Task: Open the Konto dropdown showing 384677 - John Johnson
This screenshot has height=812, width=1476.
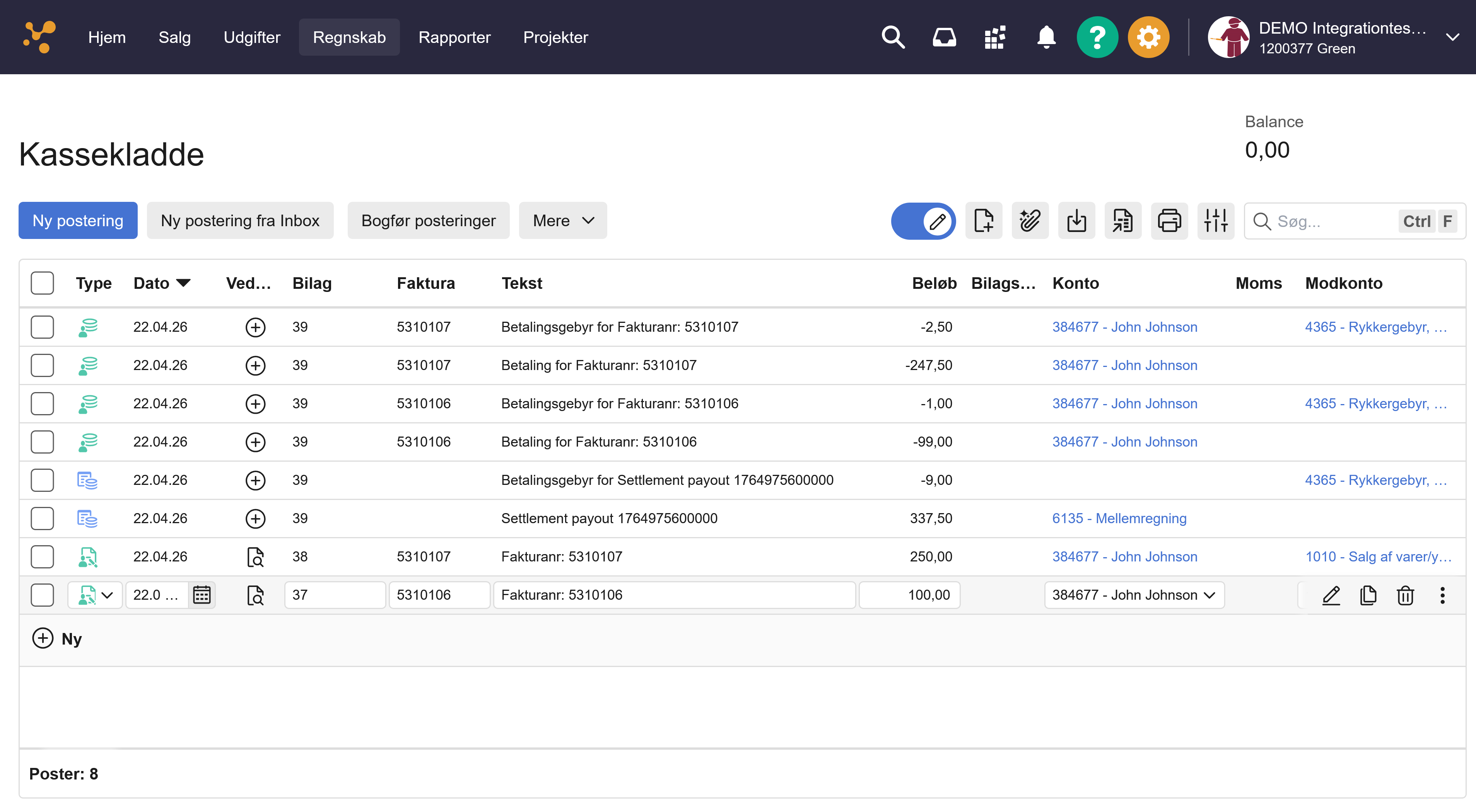Action: coord(1133,595)
